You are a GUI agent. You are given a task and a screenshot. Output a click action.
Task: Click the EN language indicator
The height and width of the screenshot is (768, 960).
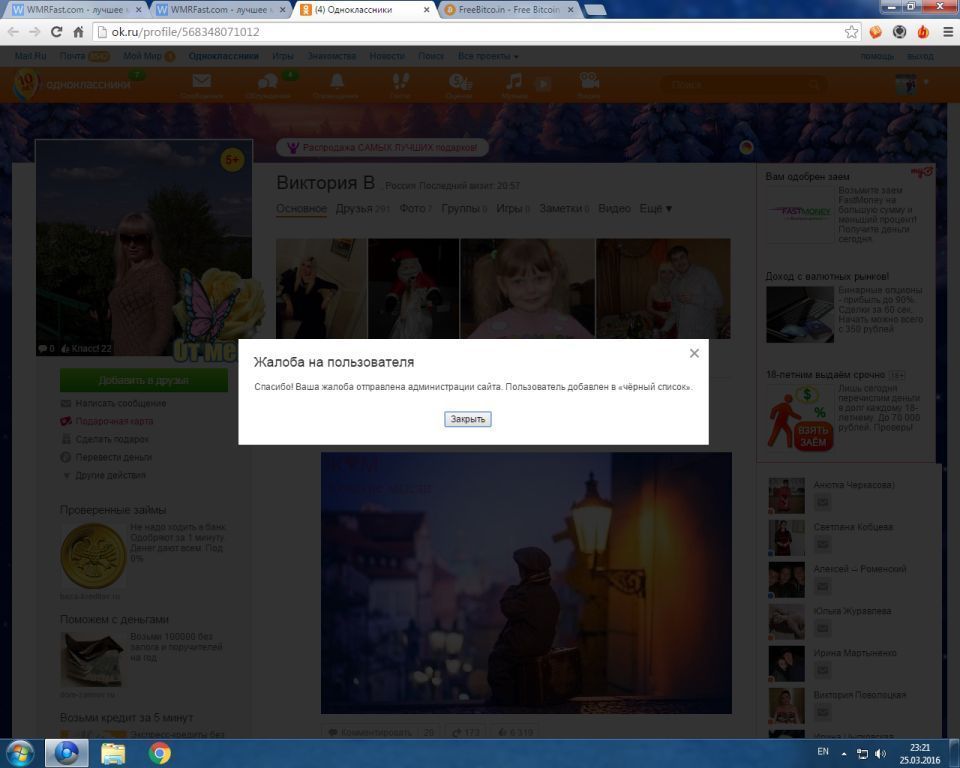point(823,752)
